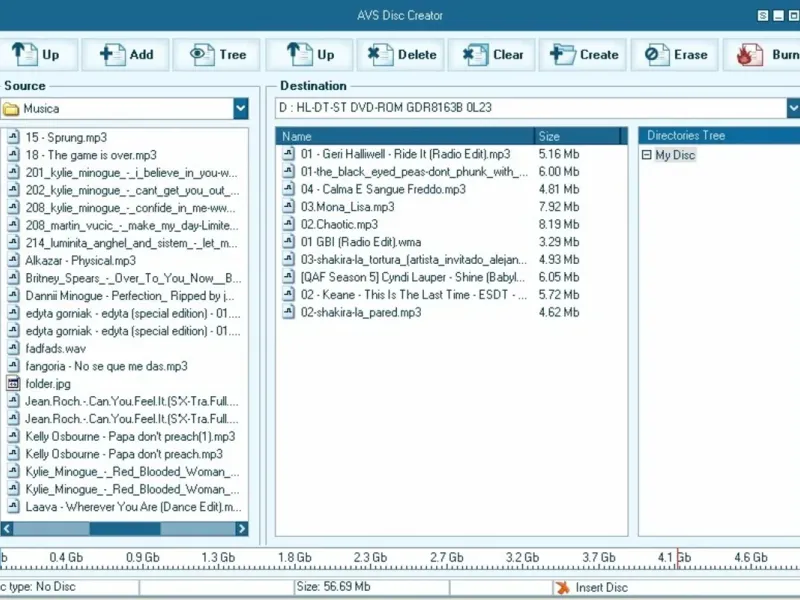Select 01-the_black_eyed_peas-dont_phunk_with file
Screen dimensions: 800x600
coord(414,171)
